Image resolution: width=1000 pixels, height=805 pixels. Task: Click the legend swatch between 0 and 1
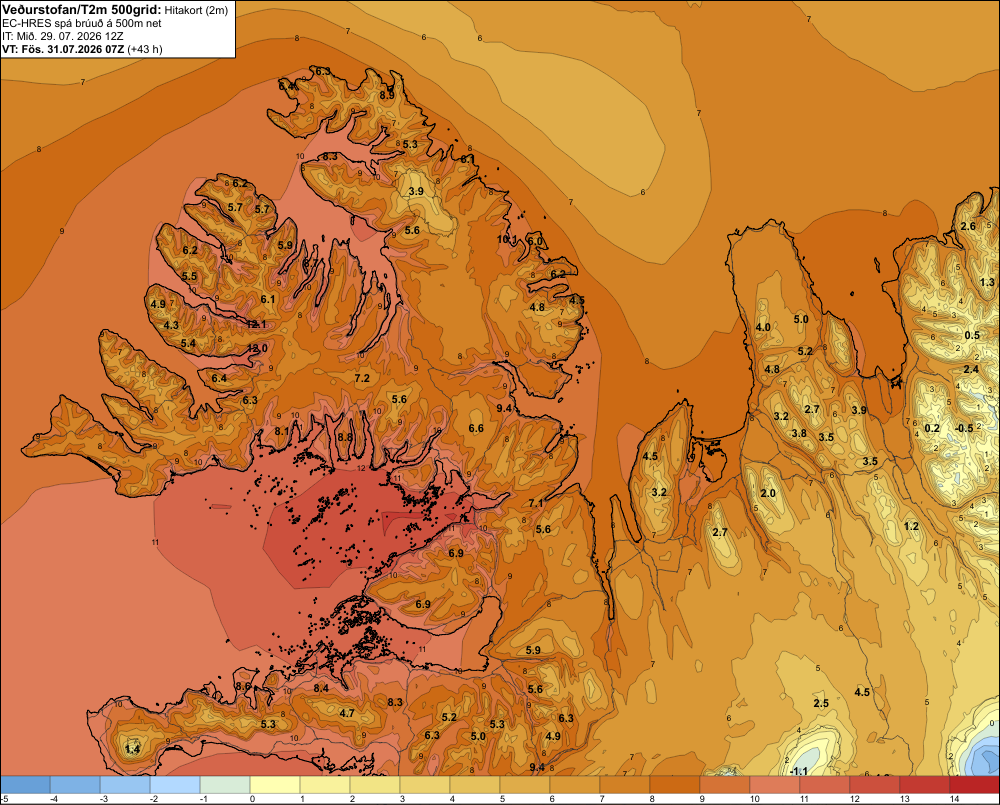point(275,784)
